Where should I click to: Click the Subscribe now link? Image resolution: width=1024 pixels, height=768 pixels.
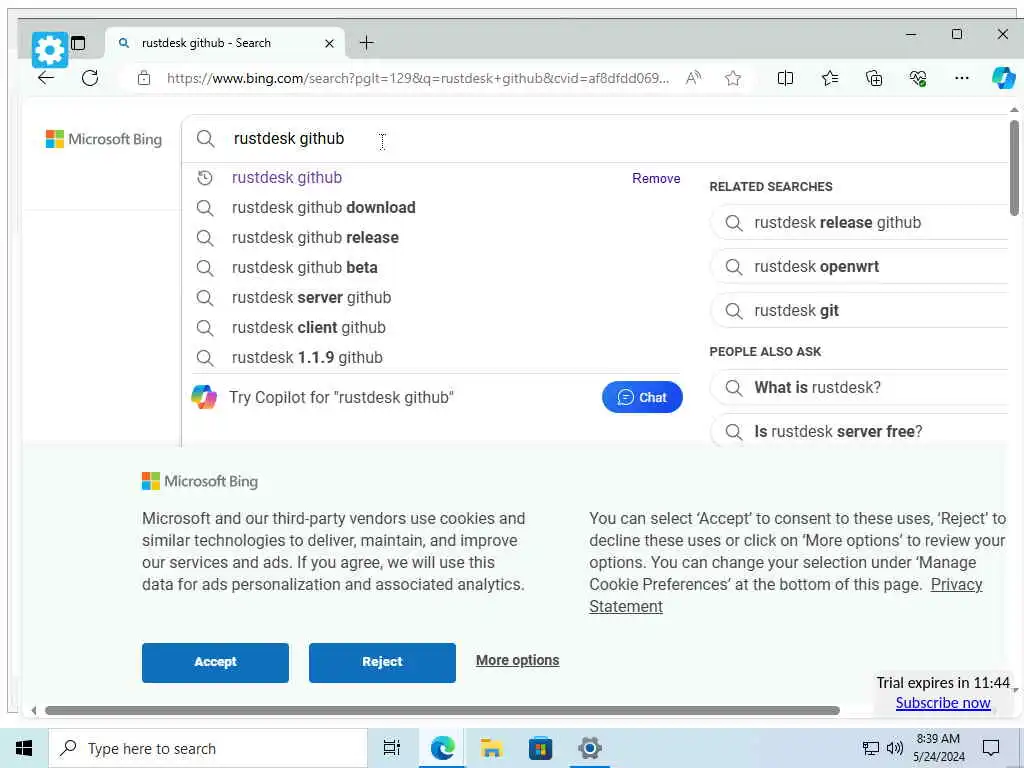click(942, 703)
